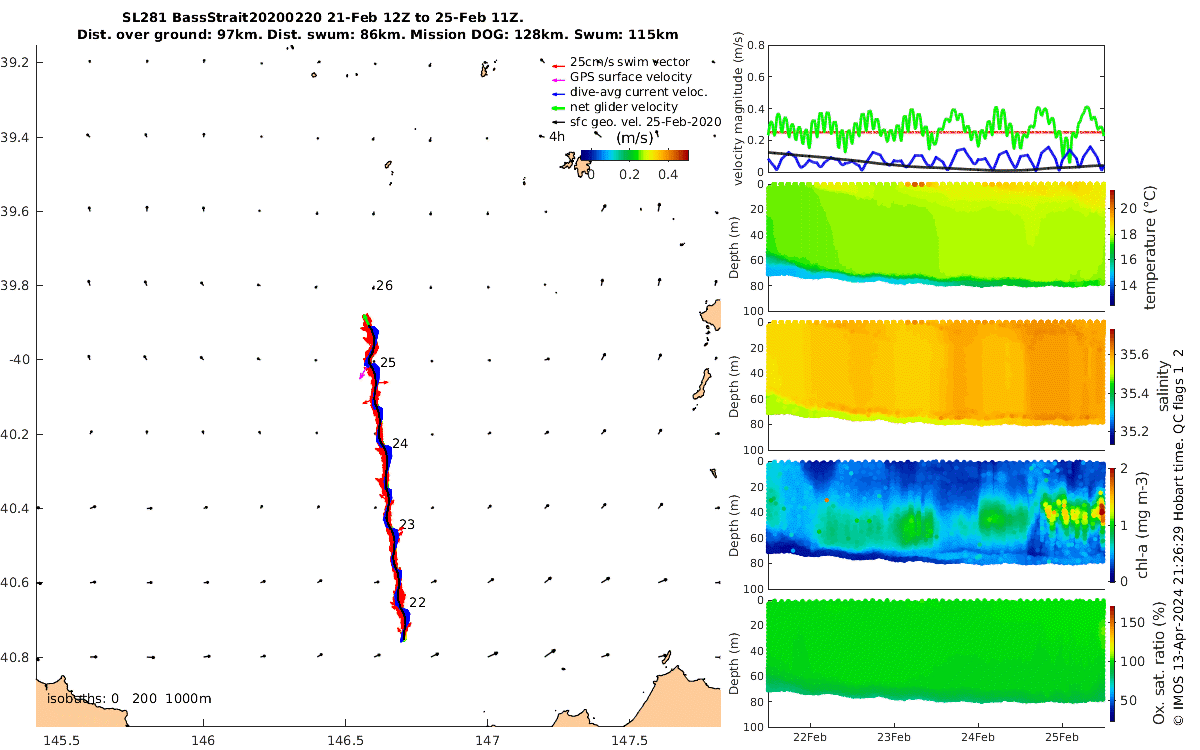1200x750 pixels.
Task: Click the 'GPS surface velocity' legend entry
Action: [x=622, y=77]
